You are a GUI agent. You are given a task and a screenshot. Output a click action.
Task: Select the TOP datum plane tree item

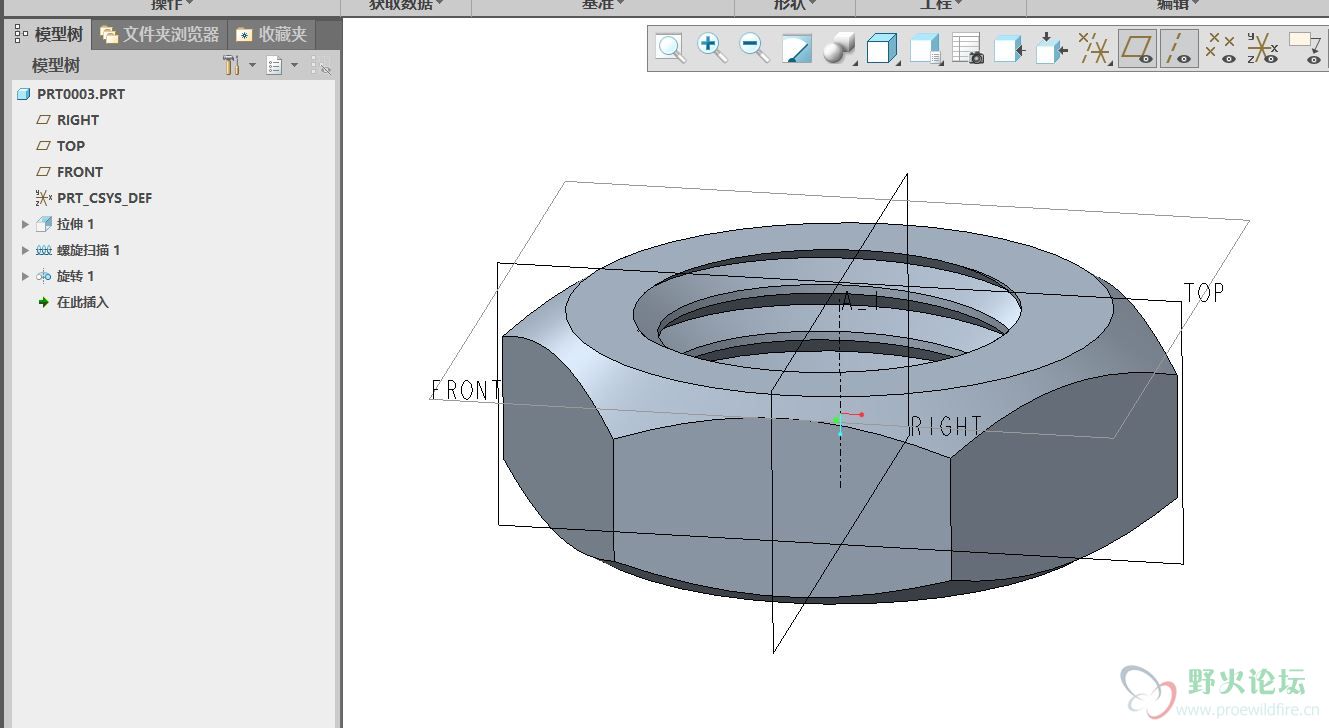tap(71, 146)
